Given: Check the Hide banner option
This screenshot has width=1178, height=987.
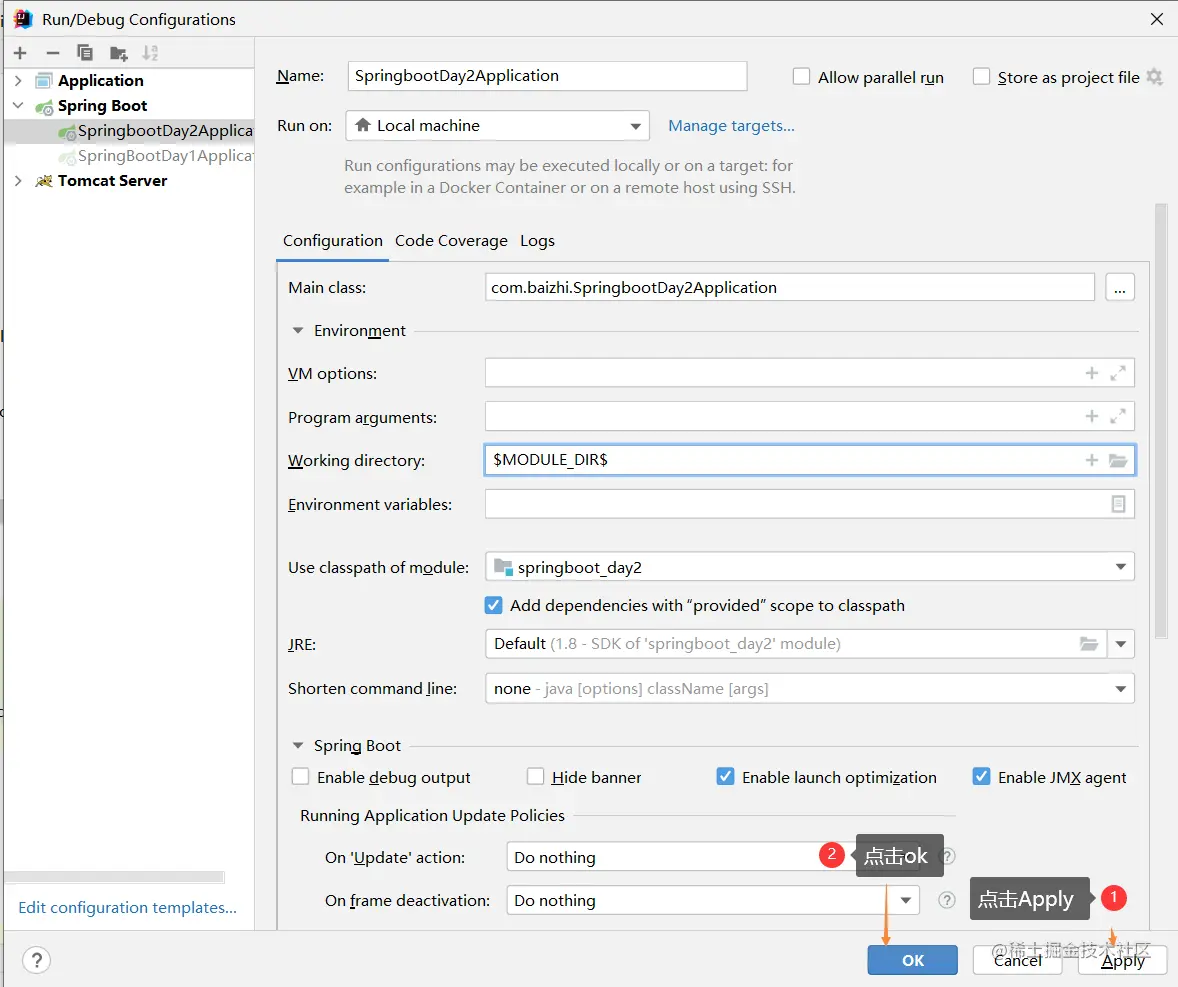Looking at the screenshot, I should (535, 777).
